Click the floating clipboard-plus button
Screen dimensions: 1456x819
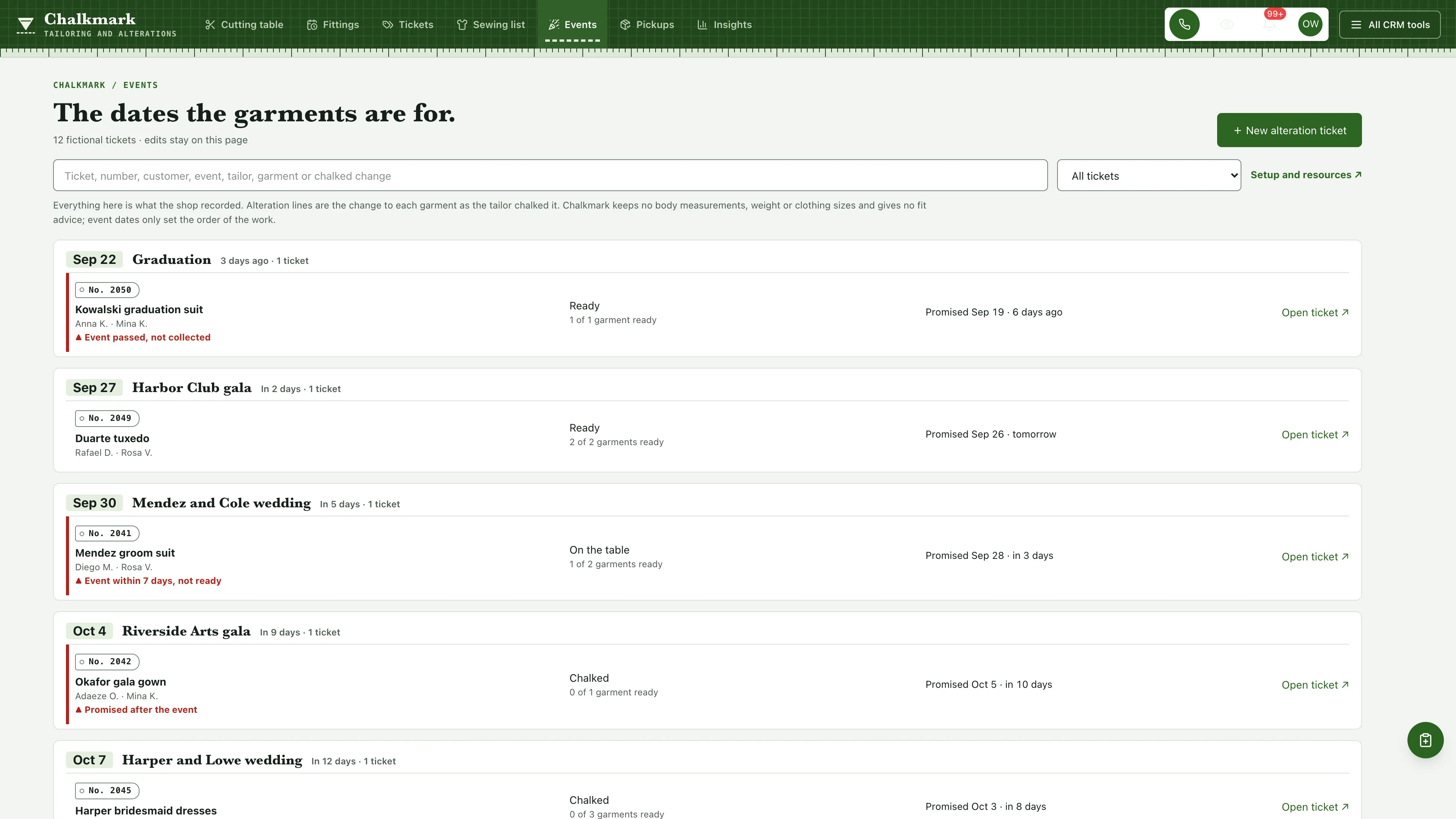(1425, 740)
